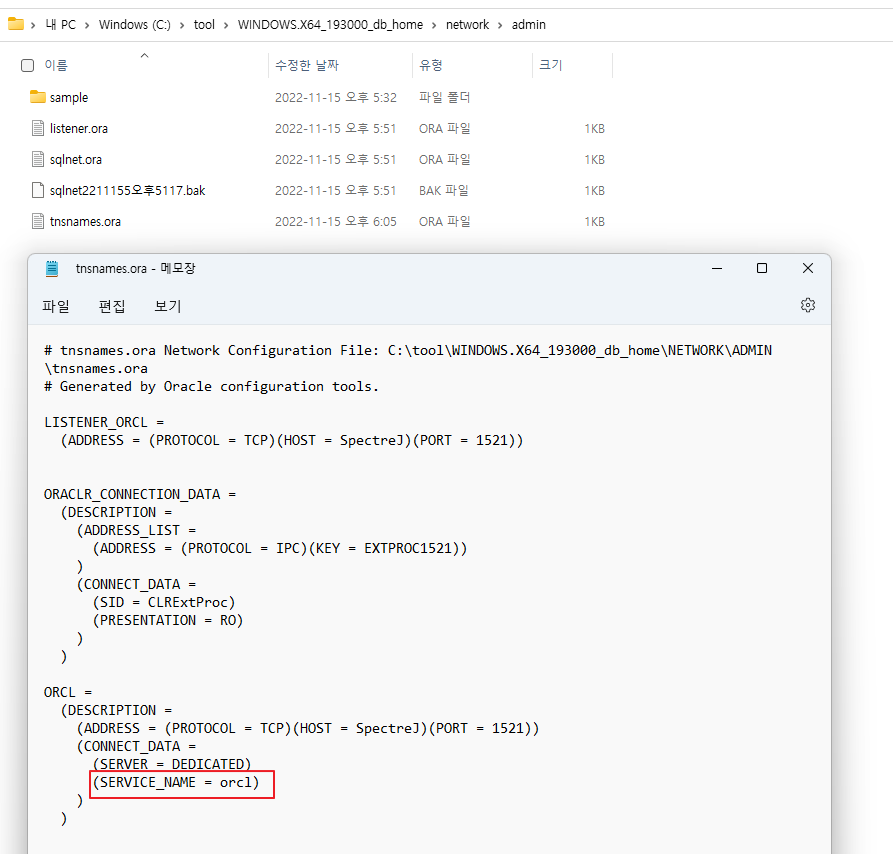Open the 보기 menu in Notepad
The height and width of the screenshot is (854, 893).
tap(167, 306)
